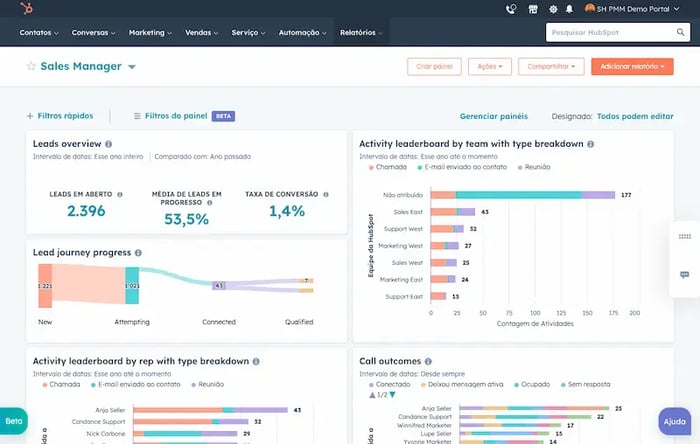Open the Vendas menu
The height and width of the screenshot is (444, 700).
coord(201,33)
